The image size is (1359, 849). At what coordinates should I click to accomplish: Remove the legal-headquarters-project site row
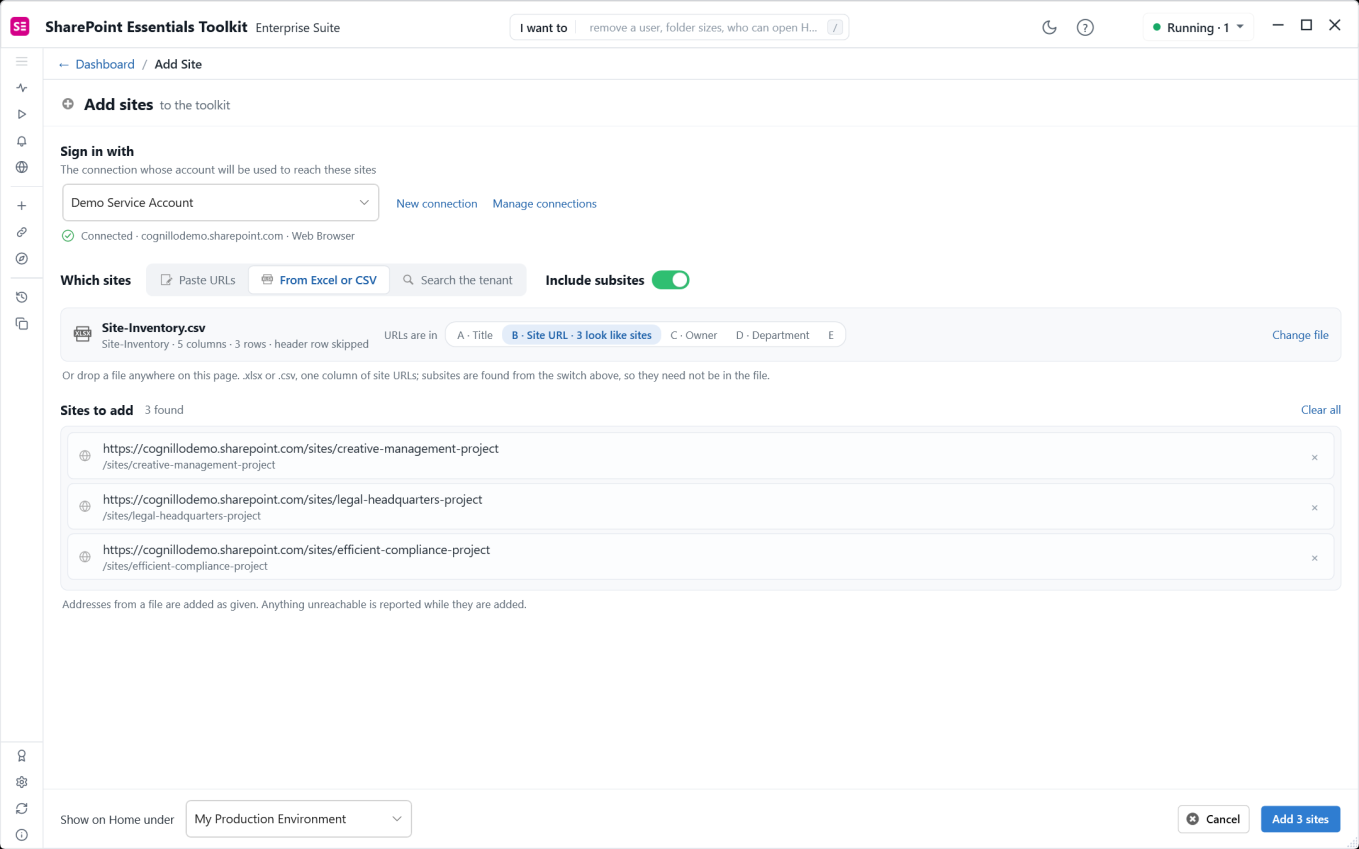click(x=1314, y=508)
